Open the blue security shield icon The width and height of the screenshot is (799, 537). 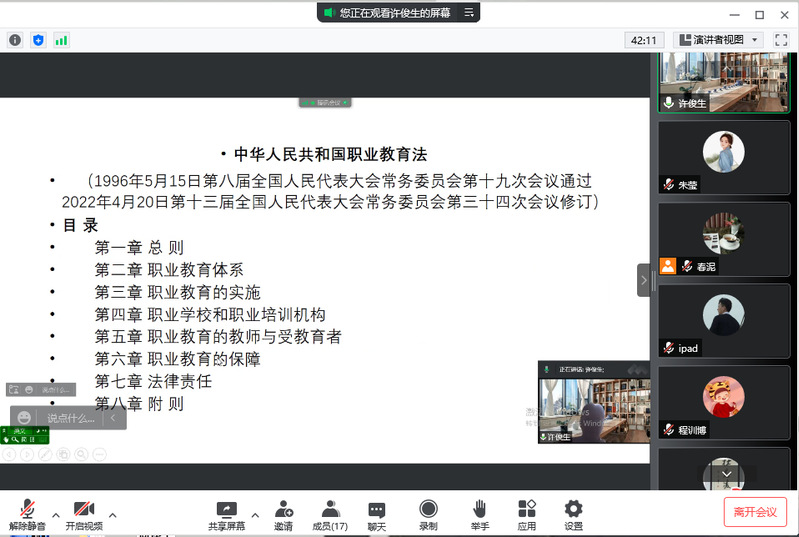tap(38, 40)
